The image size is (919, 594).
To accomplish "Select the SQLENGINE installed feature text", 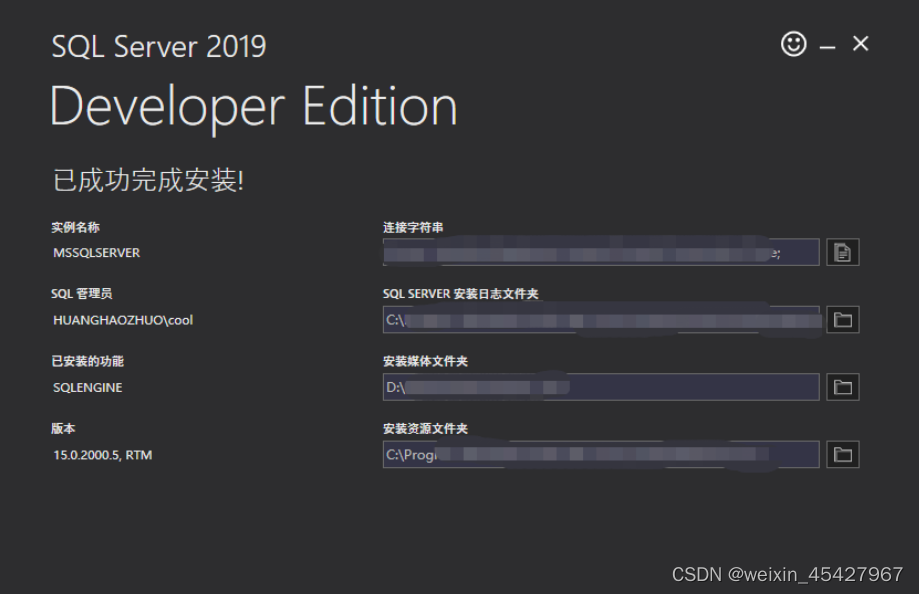I will [88, 388].
